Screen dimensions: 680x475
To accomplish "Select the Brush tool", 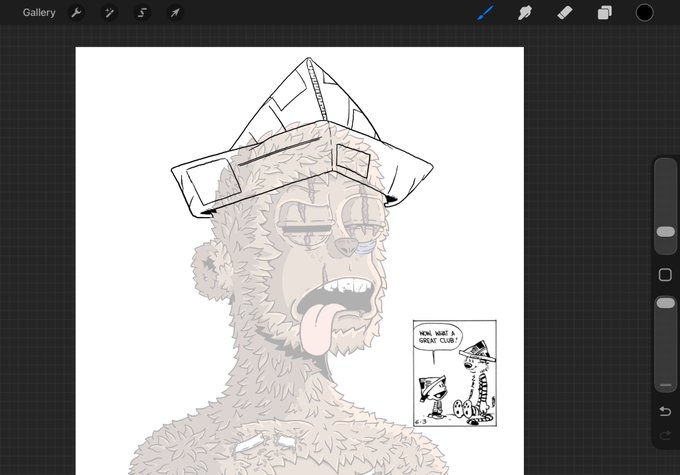I will coord(485,13).
